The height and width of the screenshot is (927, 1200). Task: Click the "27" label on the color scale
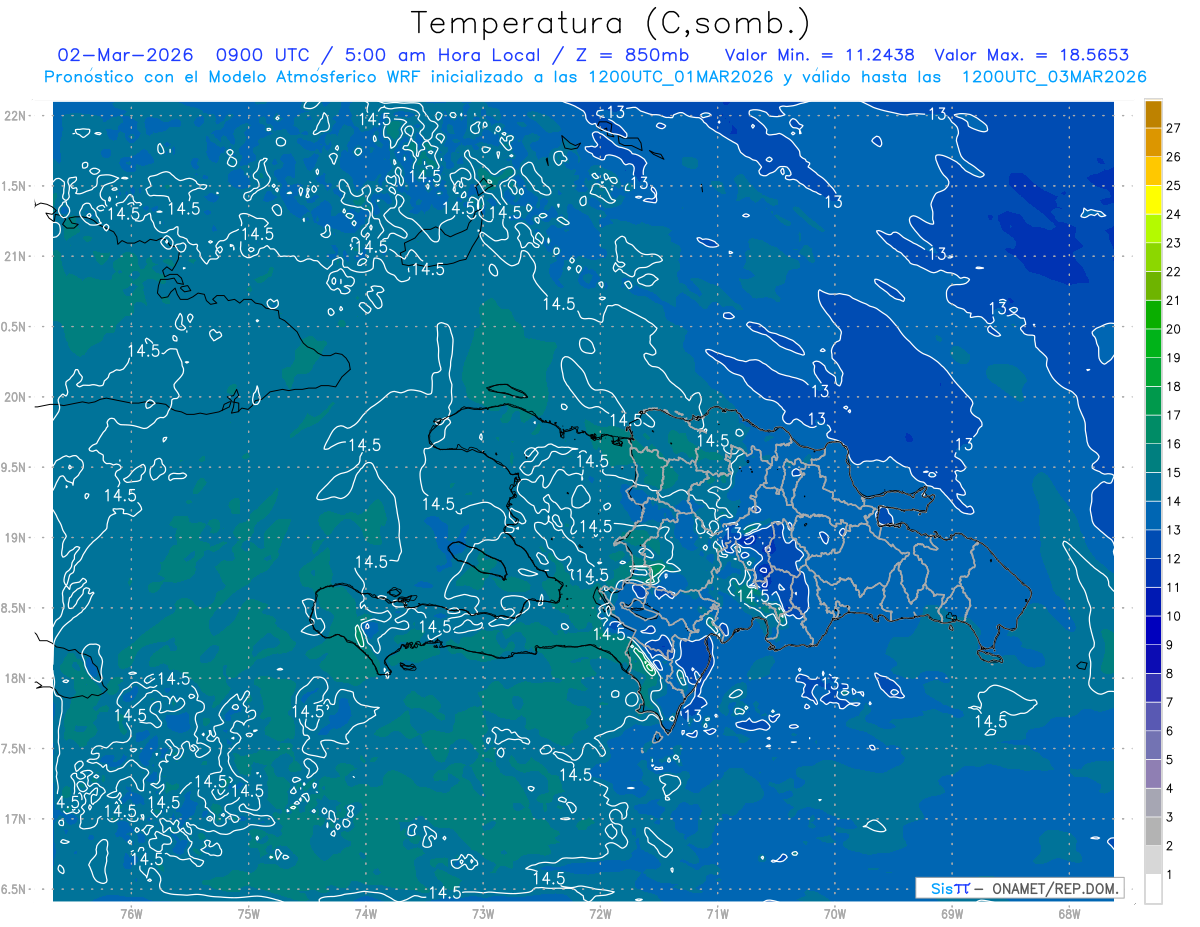click(x=1173, y=128)
